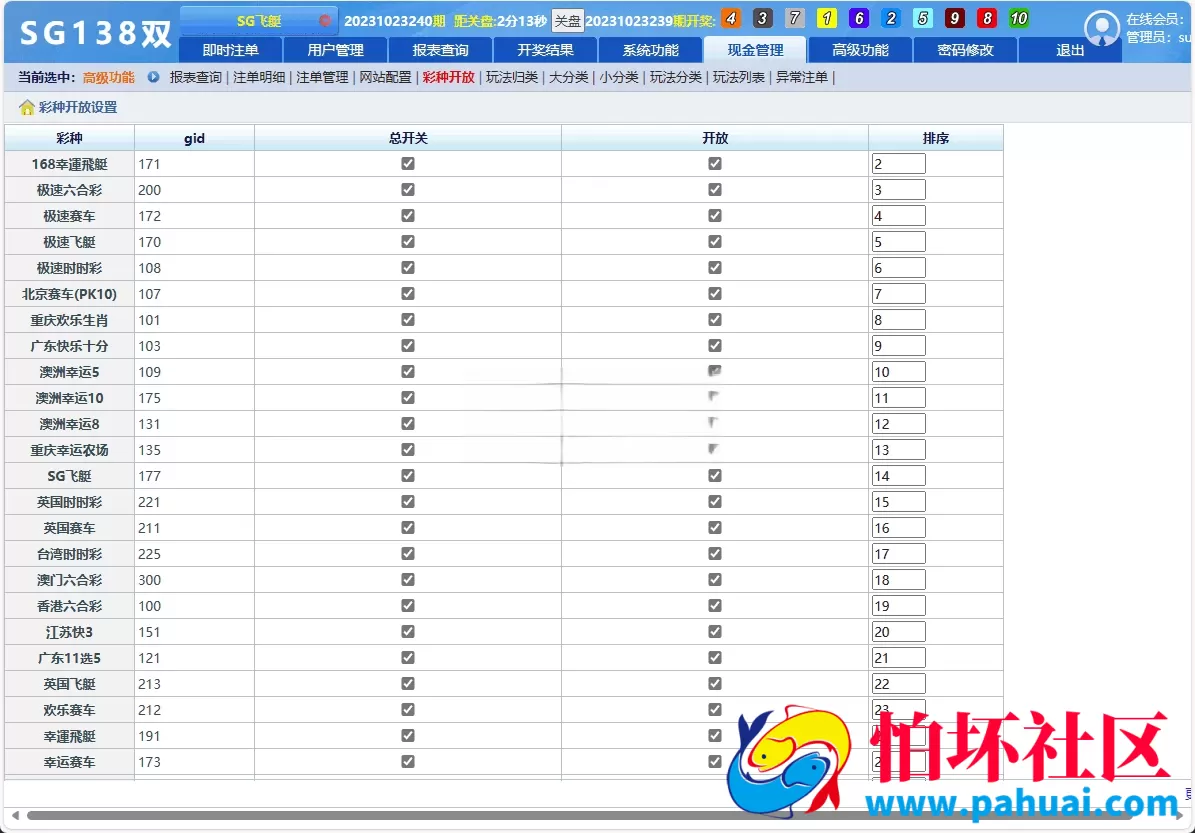Open the 开奖结果 tab
The height and width of the screenshot is (833, 1195).
(545, 50)
